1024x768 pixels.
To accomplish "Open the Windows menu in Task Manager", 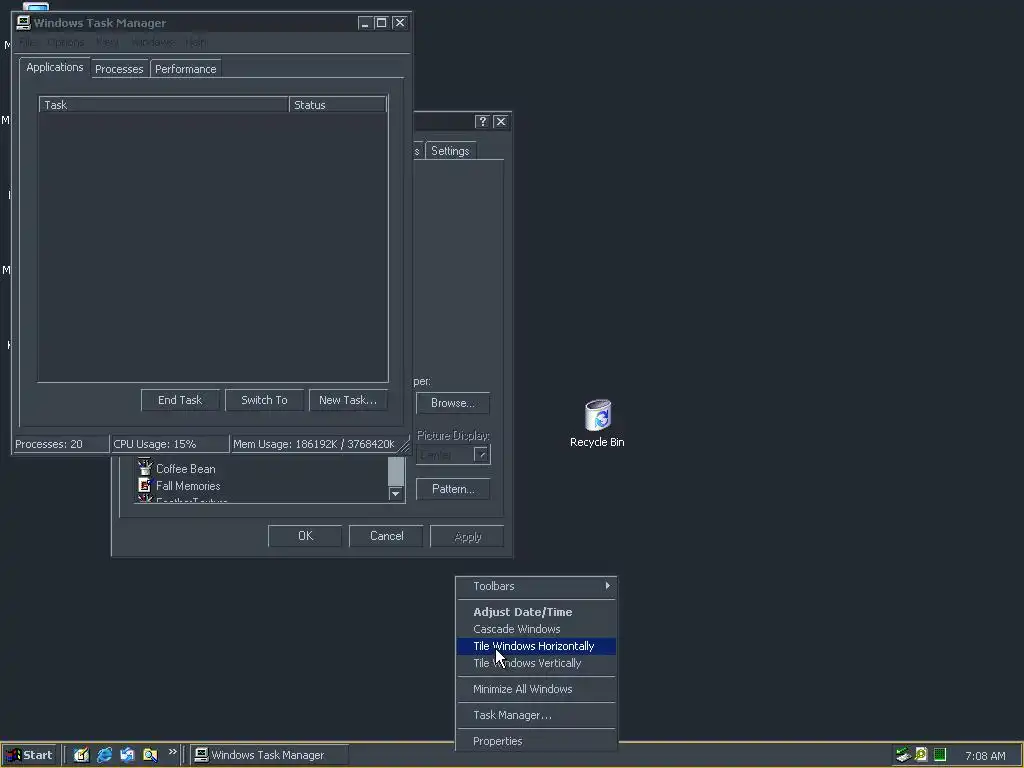I will coord(153,42).
